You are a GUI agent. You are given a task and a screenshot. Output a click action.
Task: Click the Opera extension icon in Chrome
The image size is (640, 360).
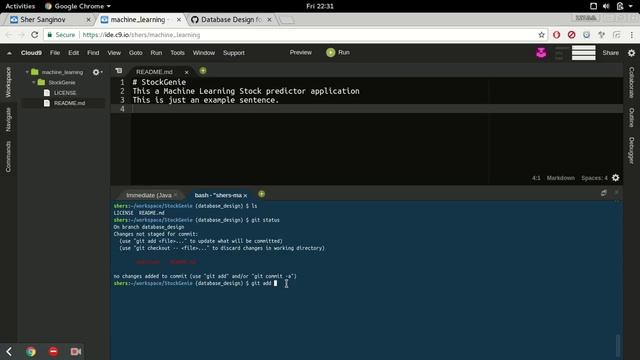coord(556,35)
